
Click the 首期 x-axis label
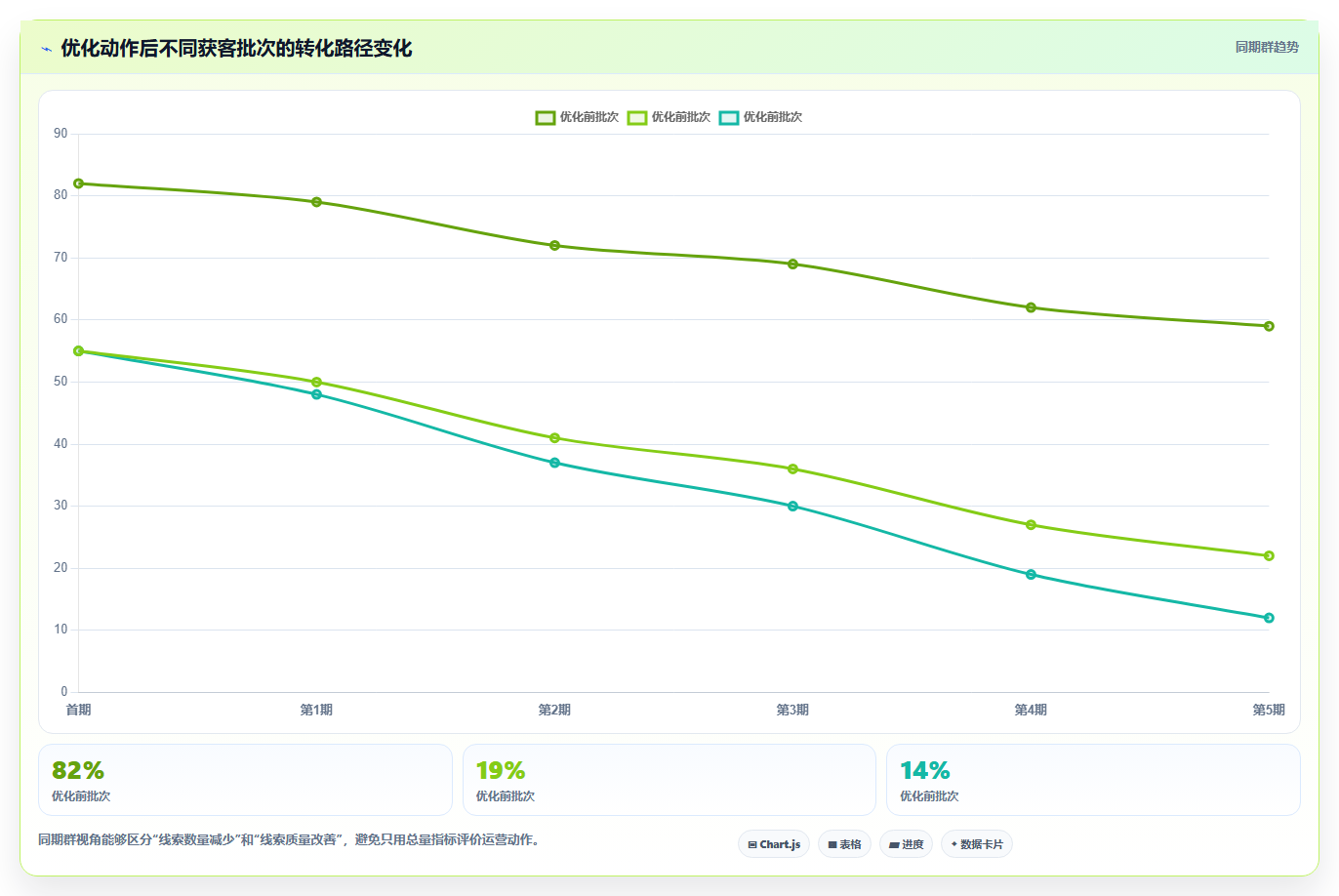(x=78, y=710)
